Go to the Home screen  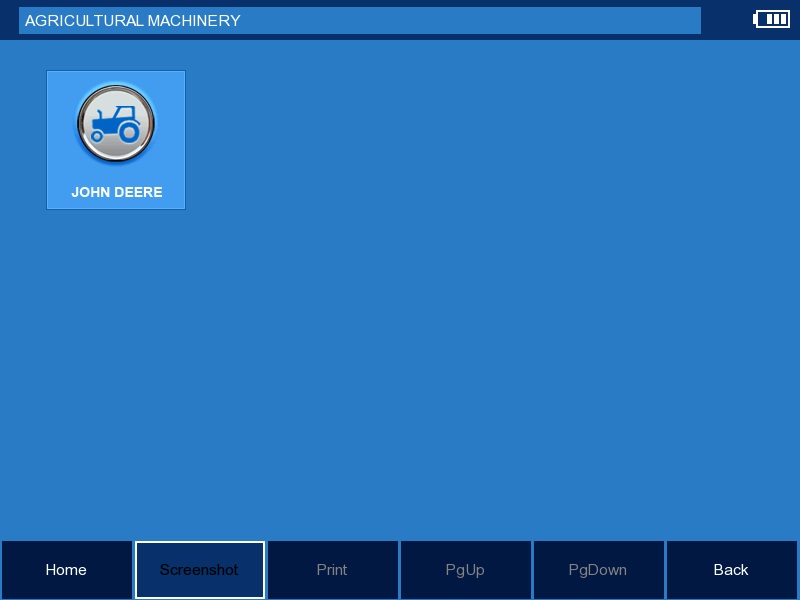pos(66,569)
